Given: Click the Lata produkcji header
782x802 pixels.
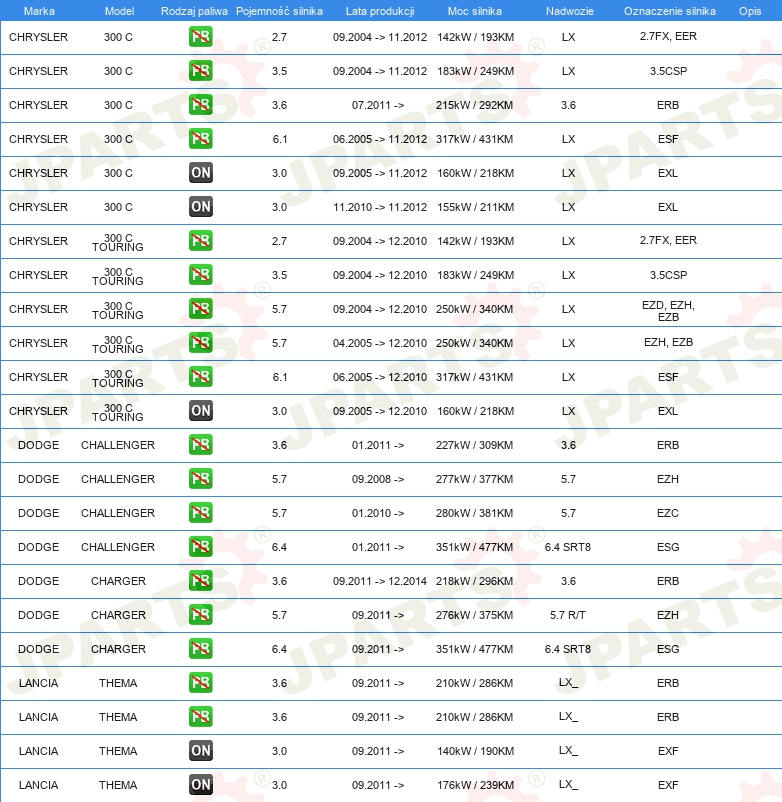Looking at the screenshot, I should tap(379, 11).
